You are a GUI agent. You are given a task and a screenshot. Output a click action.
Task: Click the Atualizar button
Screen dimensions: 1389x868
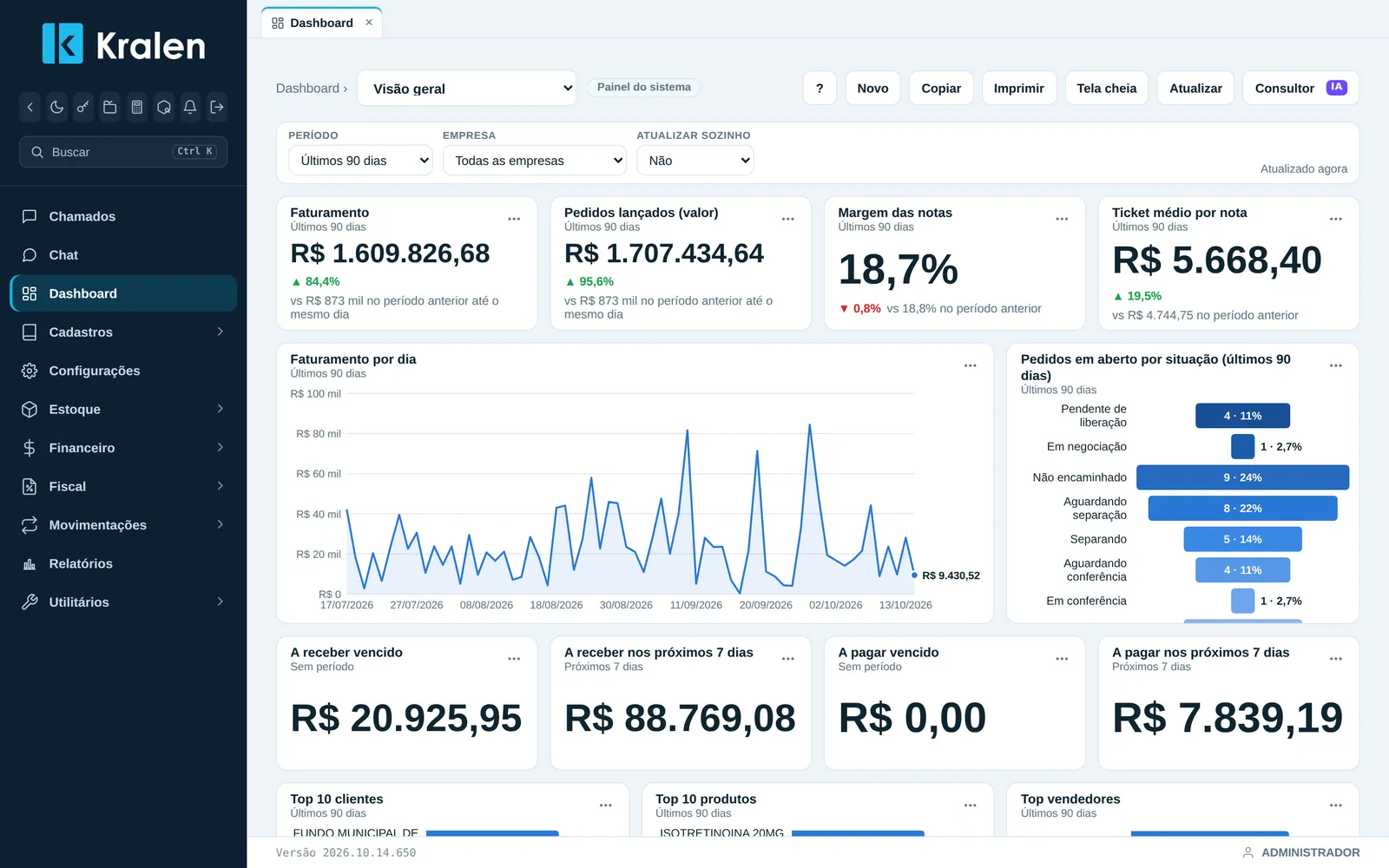point(1195,89)
